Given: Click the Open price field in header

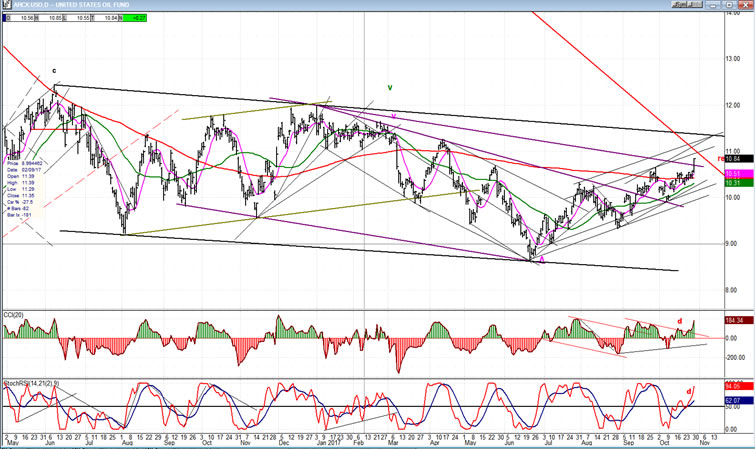Looking at the screenshot, I should tap(29, 18).
